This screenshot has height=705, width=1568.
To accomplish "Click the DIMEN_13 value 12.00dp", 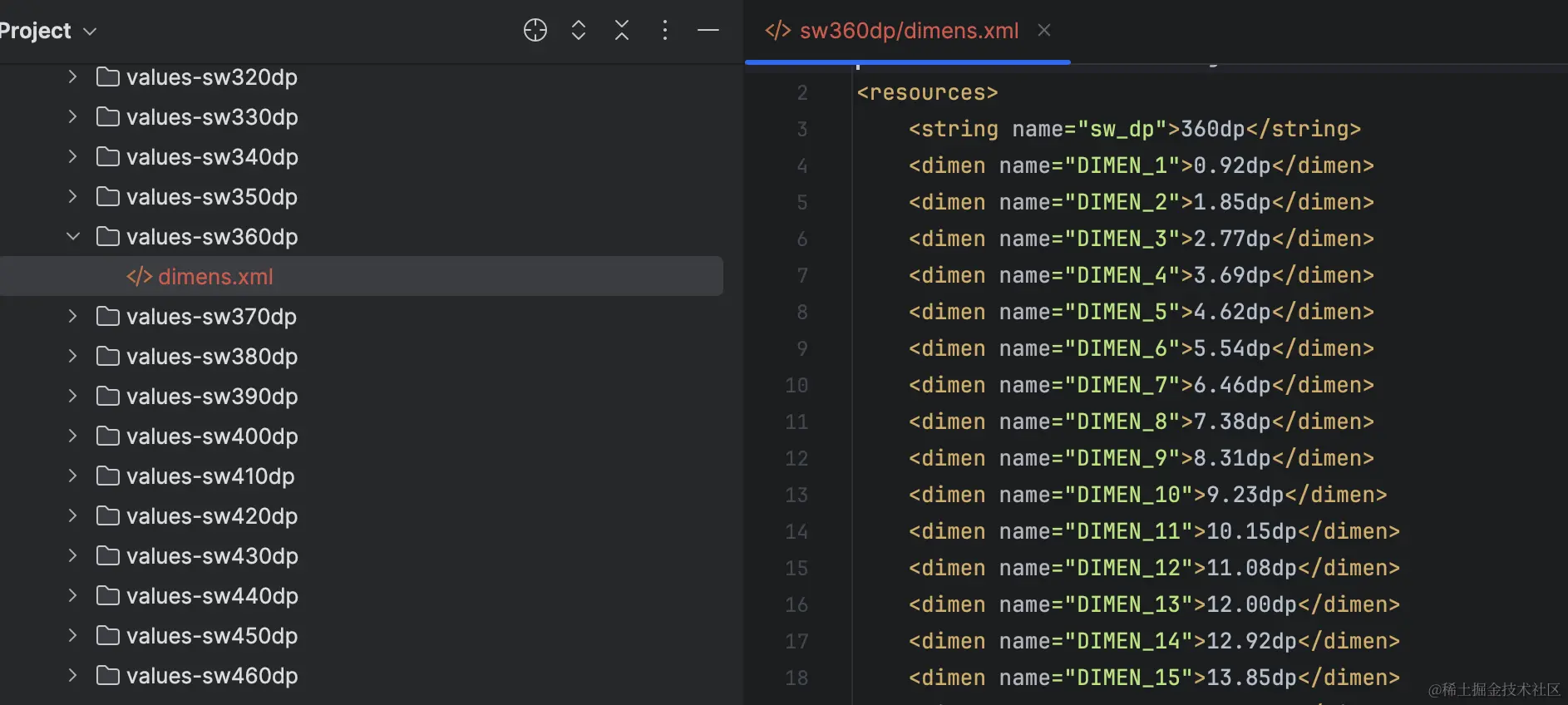I will tap(1252, 604).
